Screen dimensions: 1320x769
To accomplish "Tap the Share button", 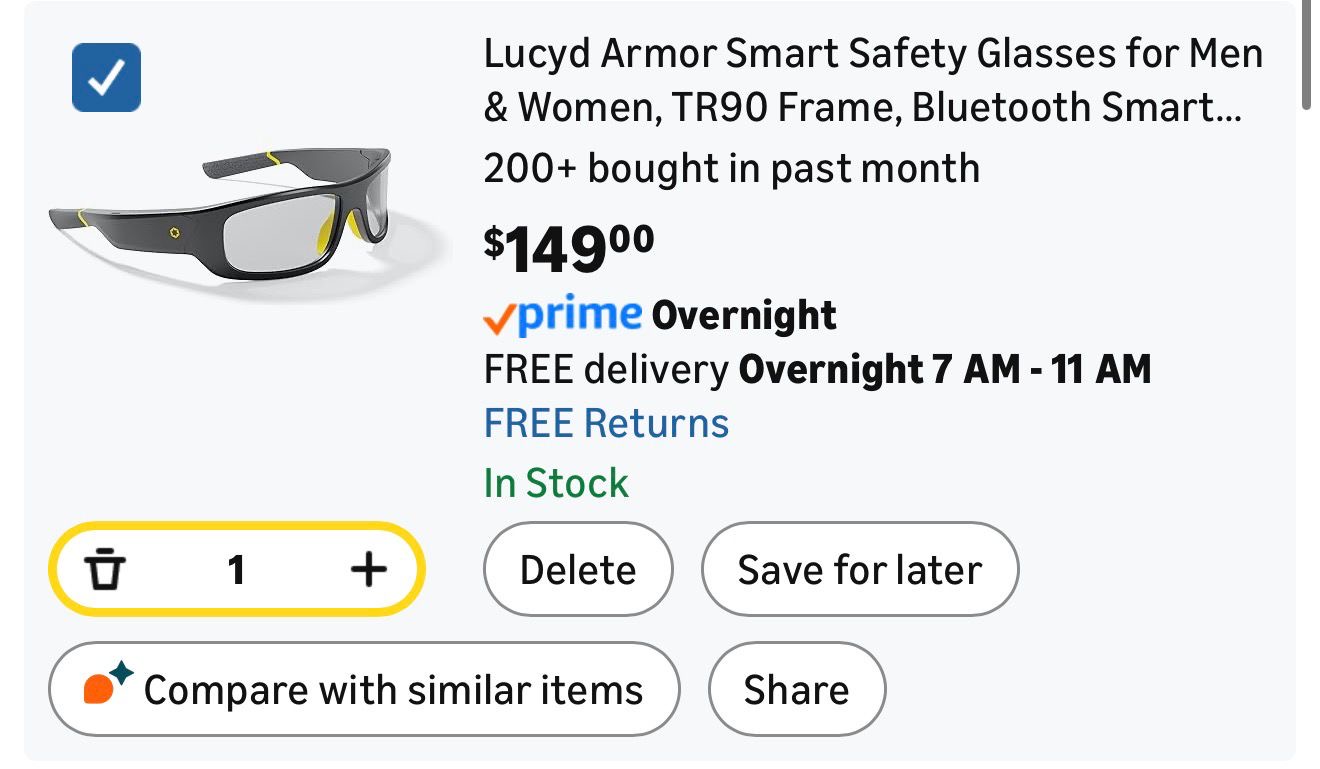I will [x=796, y=690].
